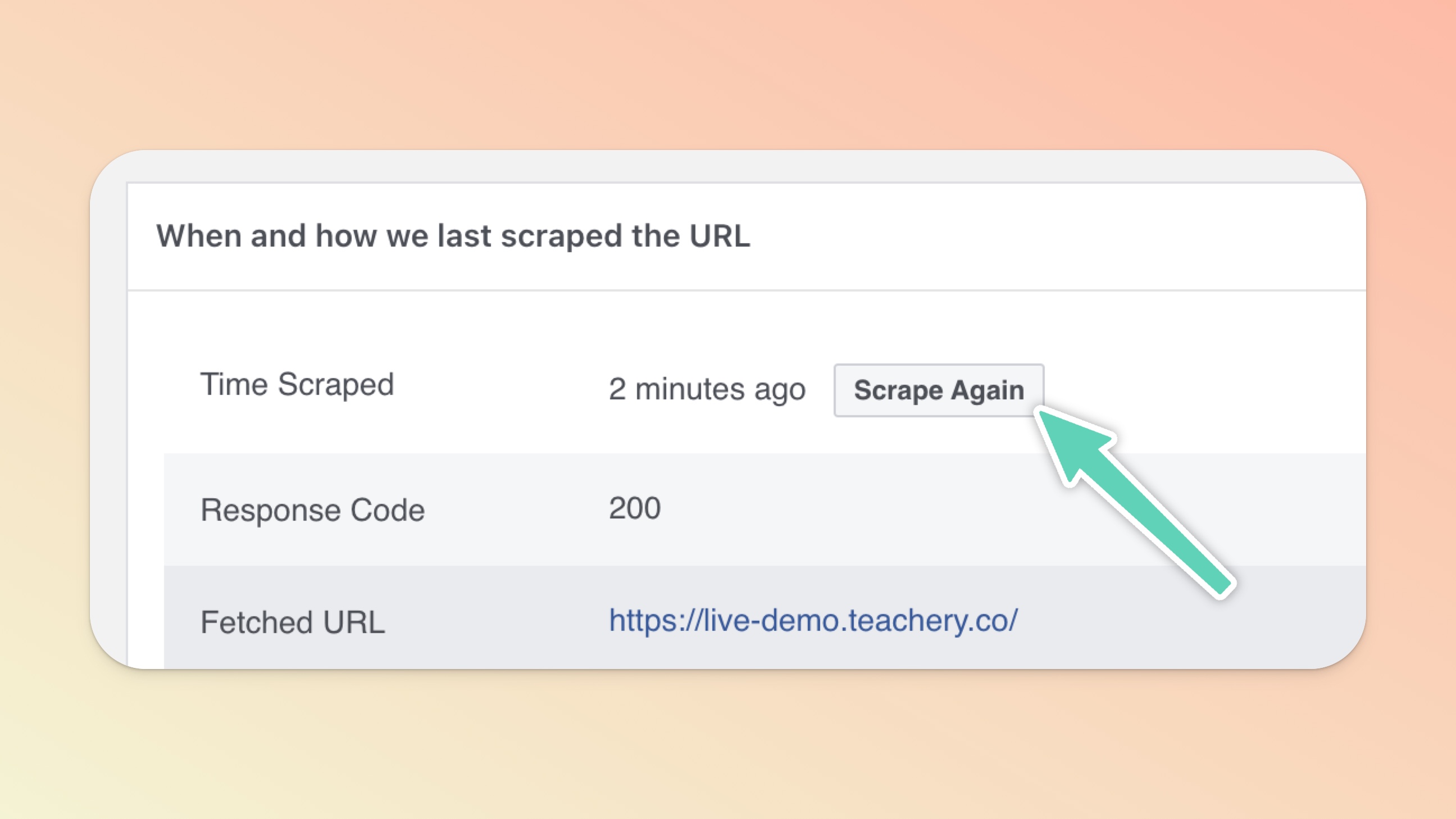Click the '2 minutes ago' timestamp text
The width and height of the screenshot is (1456, 819).
707,389
